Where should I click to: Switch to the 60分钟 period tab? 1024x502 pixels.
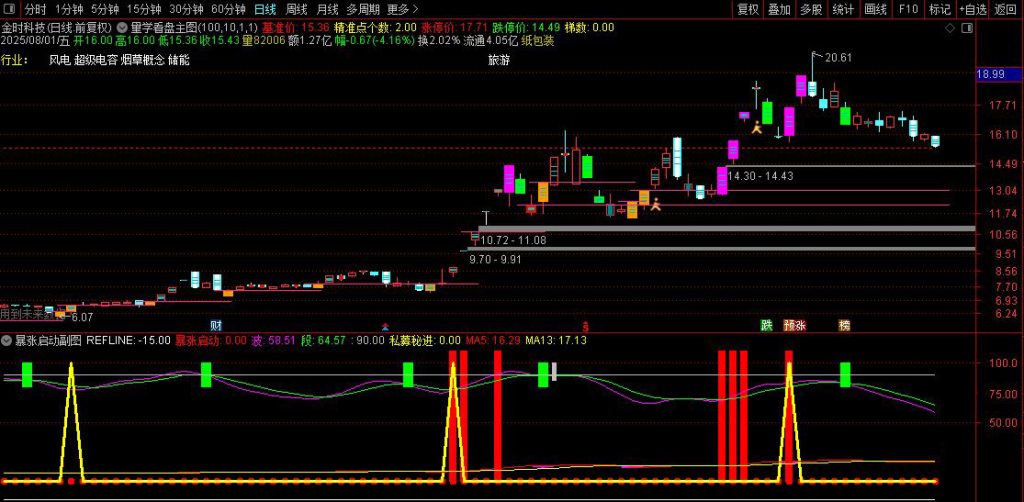227,9
